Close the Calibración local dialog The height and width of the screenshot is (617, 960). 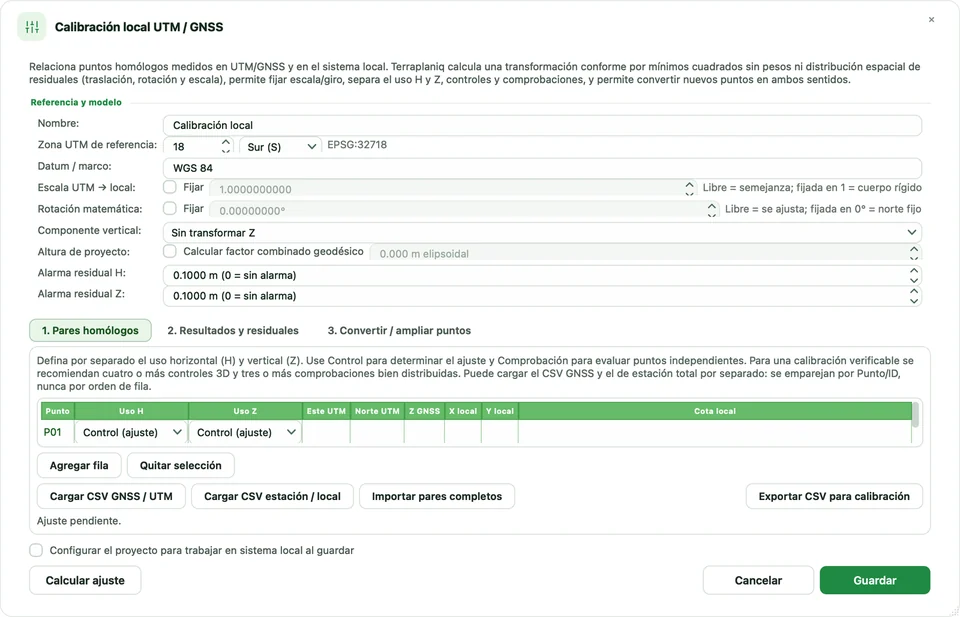point(931,20)
